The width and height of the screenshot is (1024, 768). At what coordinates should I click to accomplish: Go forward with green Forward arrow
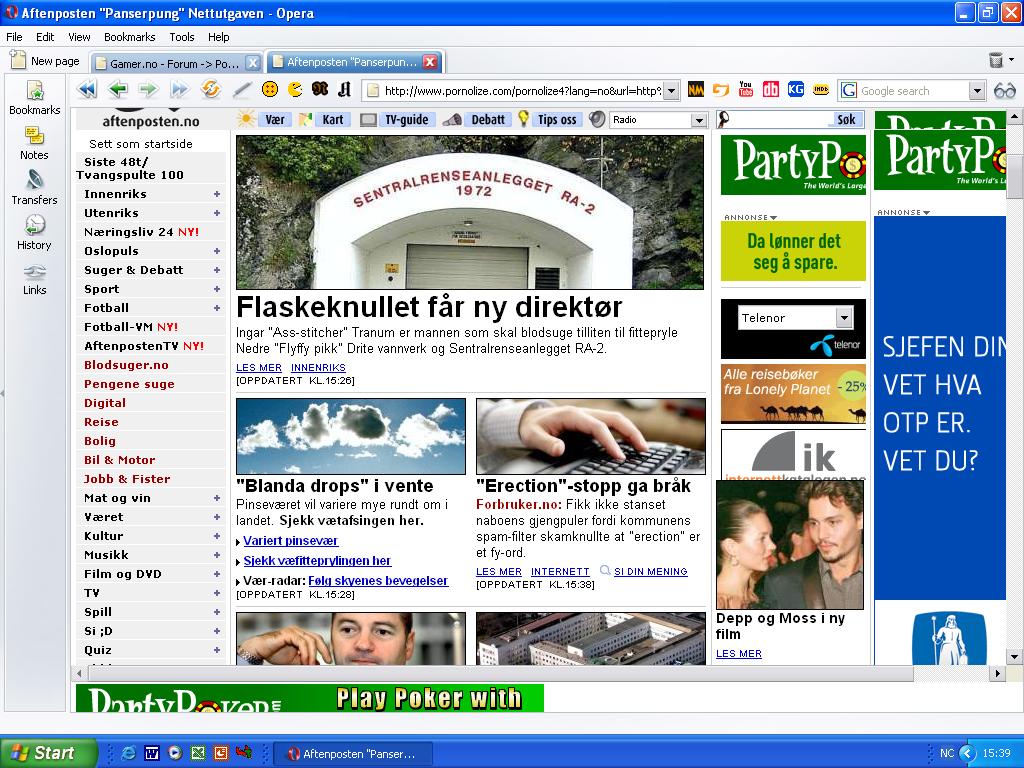[x=148, y=89]
